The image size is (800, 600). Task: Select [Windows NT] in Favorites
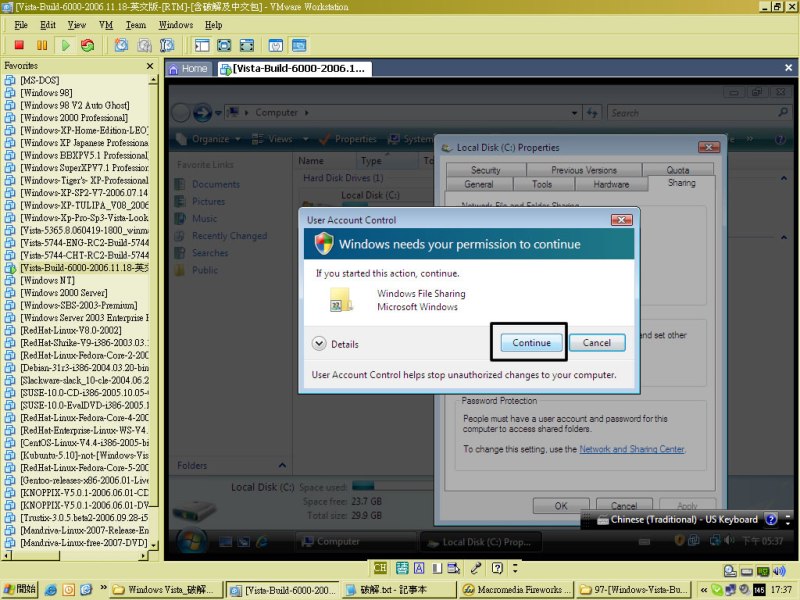pos(47,281)
